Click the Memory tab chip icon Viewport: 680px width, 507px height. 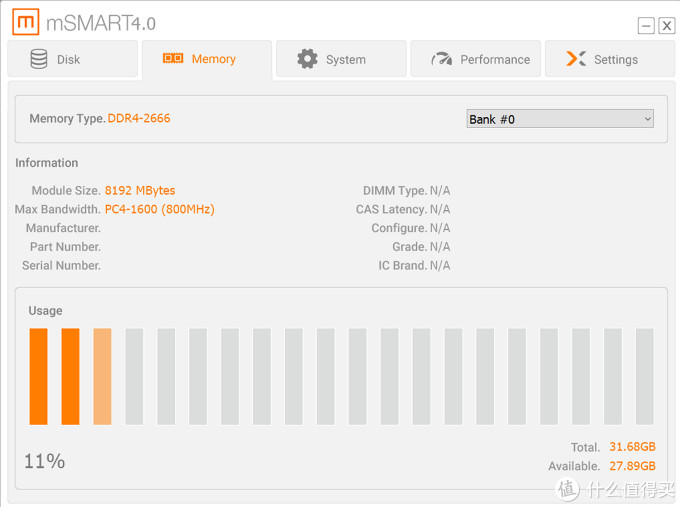(x=173, y=59)
